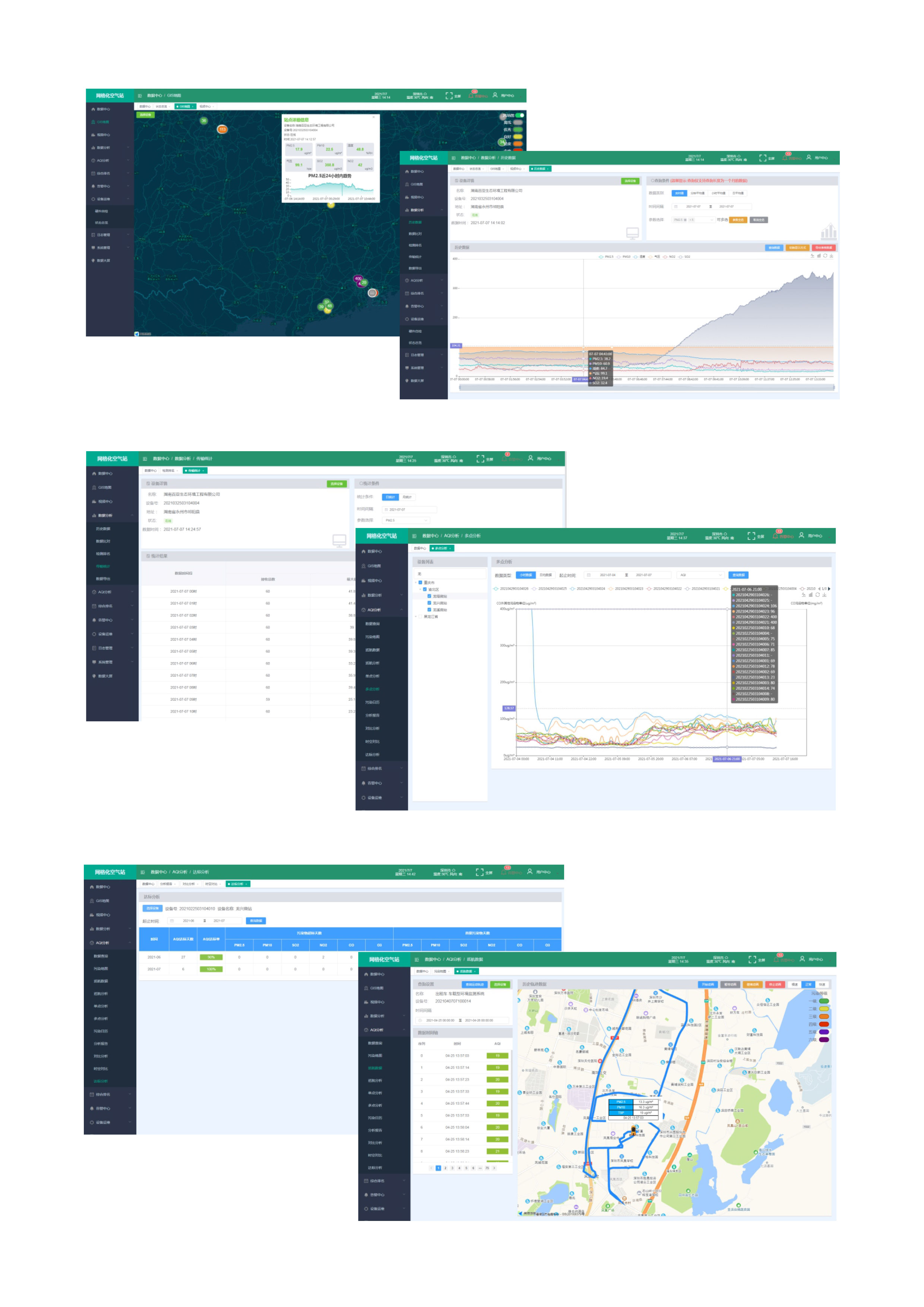The height and width of the screenshot is (1307, 924).
Task: Select 污染日历 submenu in 多点分析 sidebar
Action: coord(372,702)
